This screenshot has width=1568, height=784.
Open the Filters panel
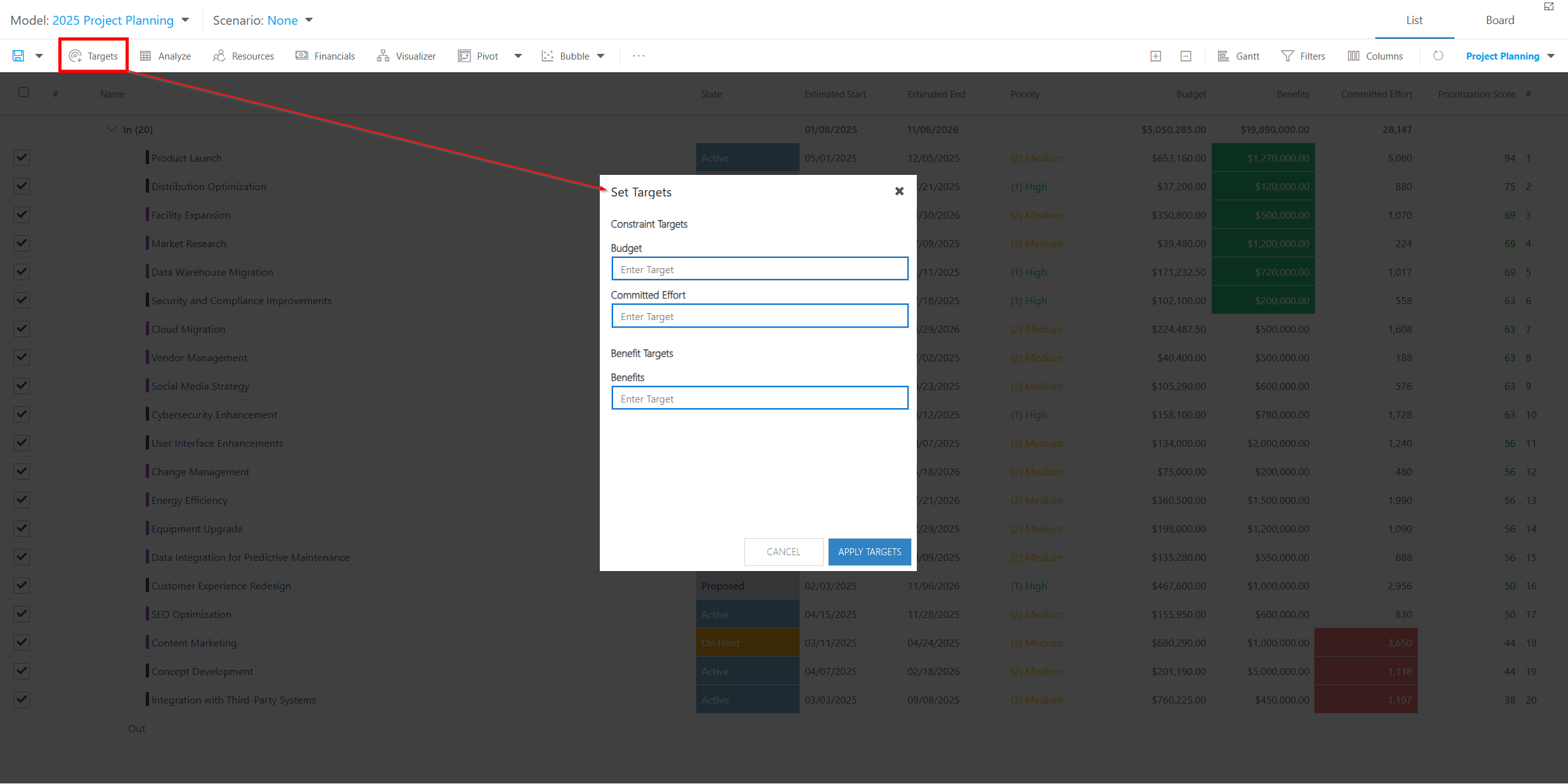pyautogui.click(x=1303, y=56)
